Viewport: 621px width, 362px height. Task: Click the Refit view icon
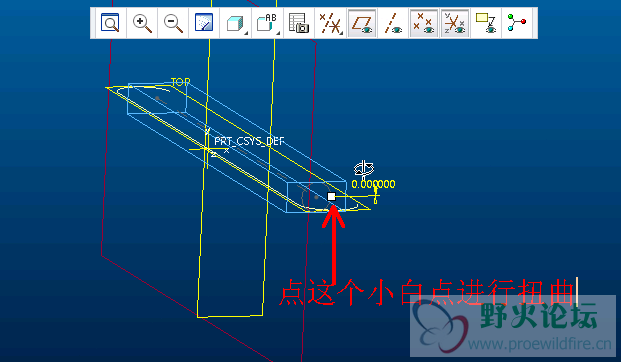click(110, 23)
